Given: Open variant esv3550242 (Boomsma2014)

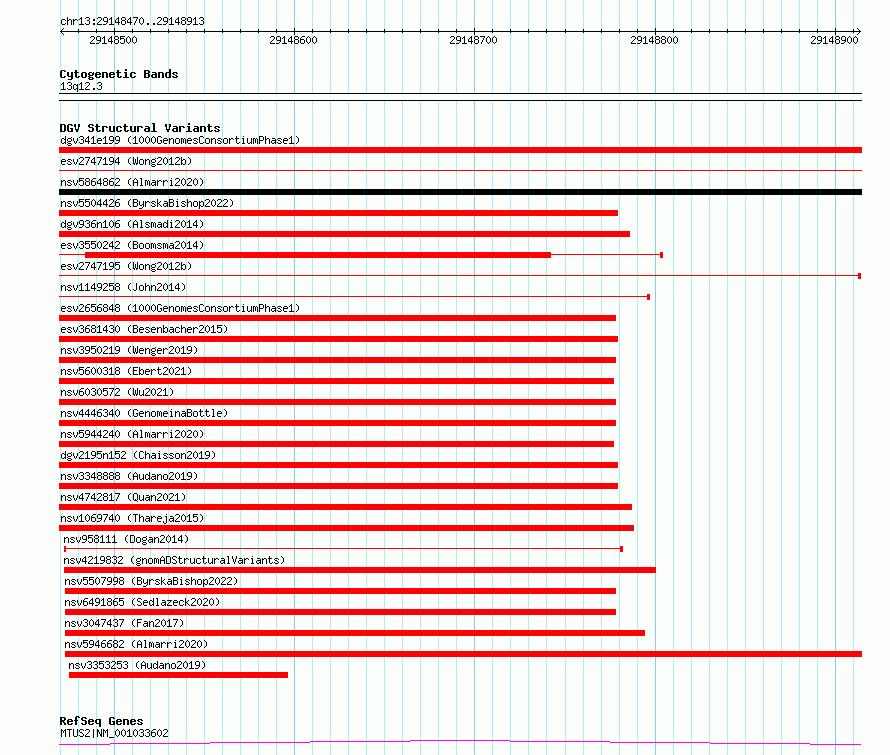Looking at the screenshot, I should (132, 245).
